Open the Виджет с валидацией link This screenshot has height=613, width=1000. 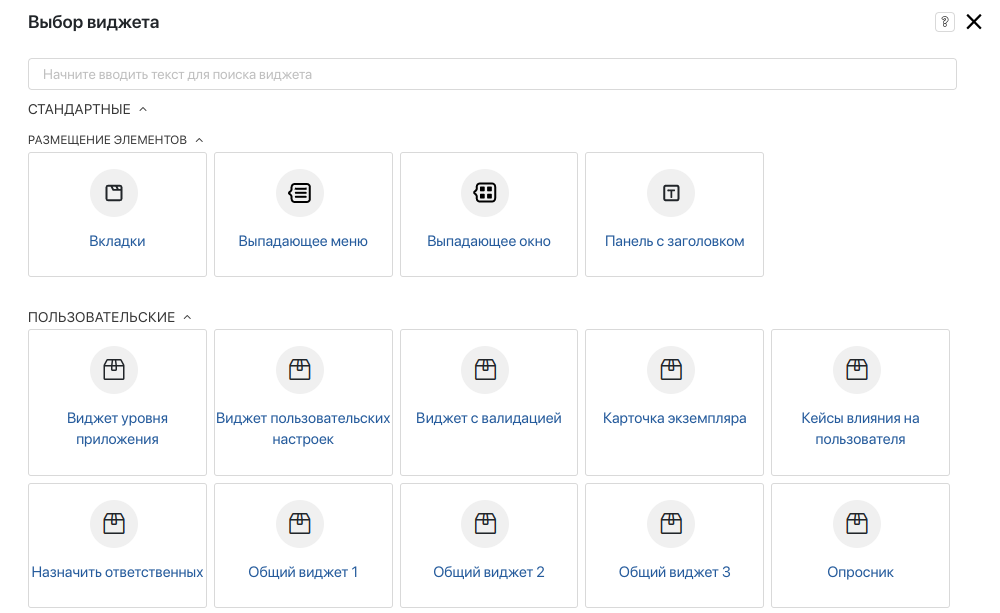coord(488,418)
